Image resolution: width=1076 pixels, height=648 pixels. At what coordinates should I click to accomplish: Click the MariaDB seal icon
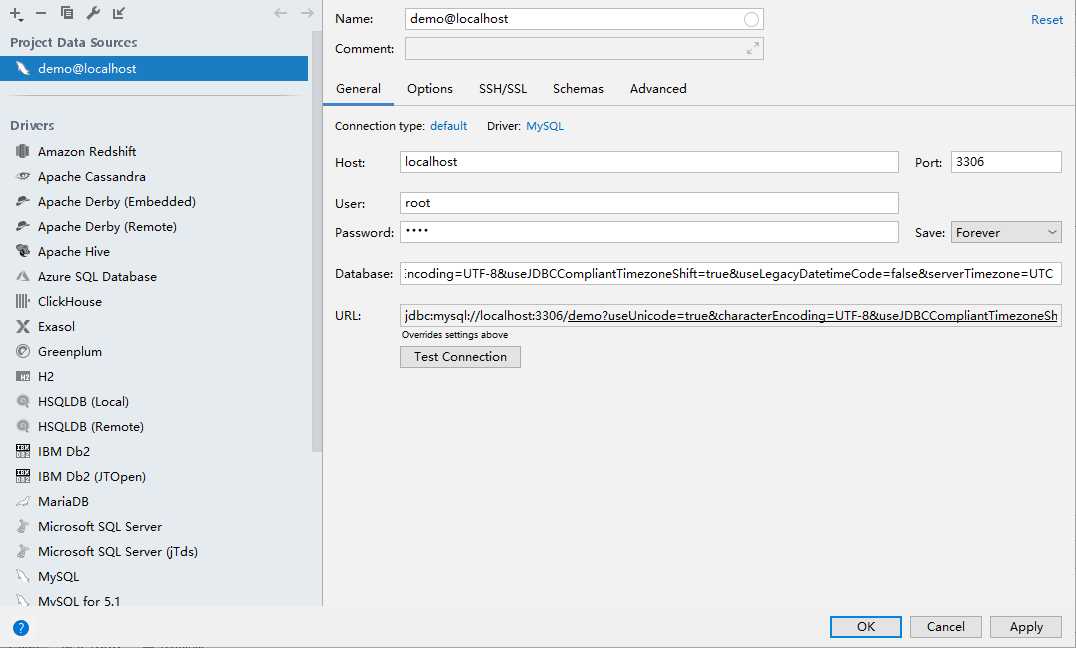pos(23,501)
